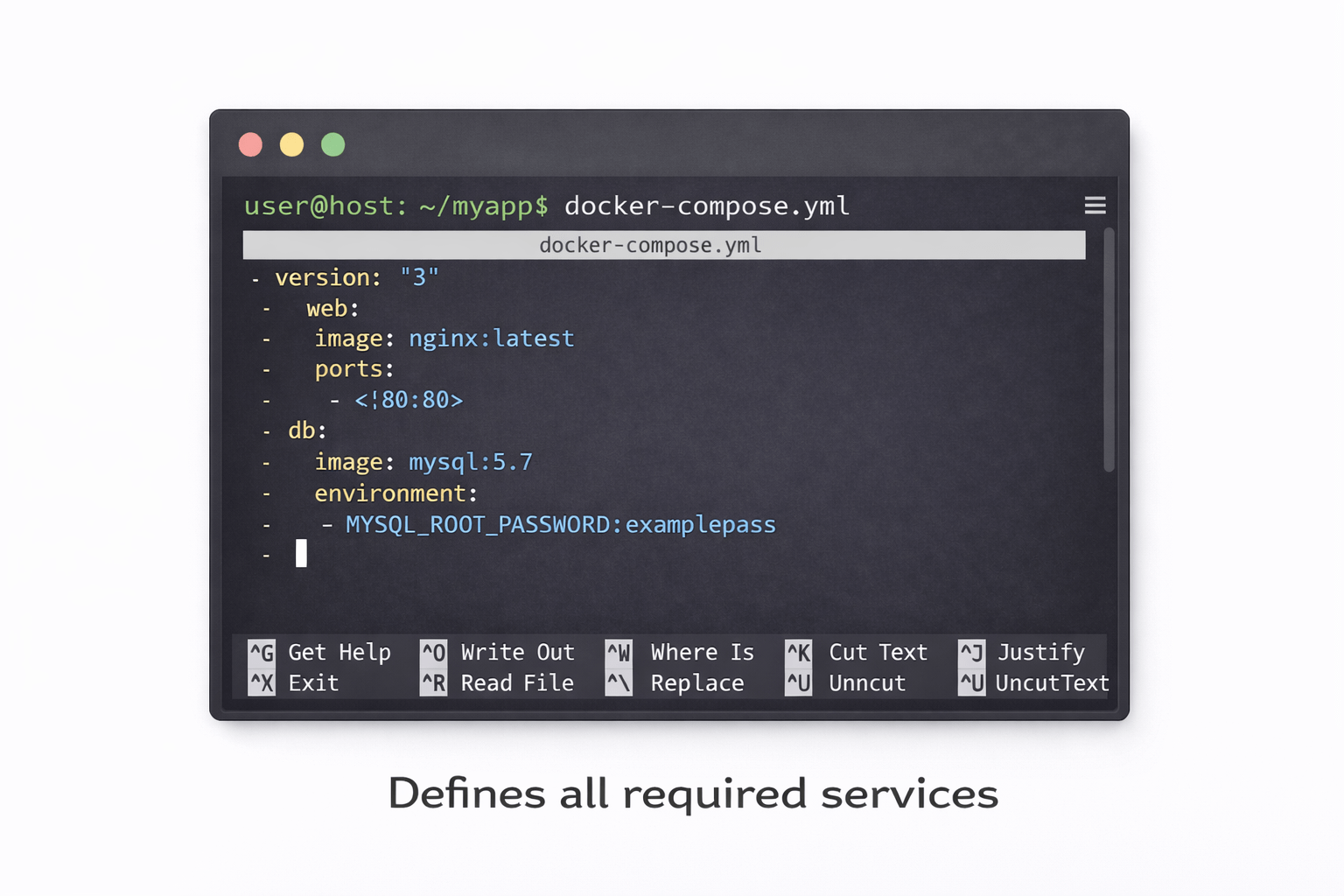Click the red close window dot

251,144
